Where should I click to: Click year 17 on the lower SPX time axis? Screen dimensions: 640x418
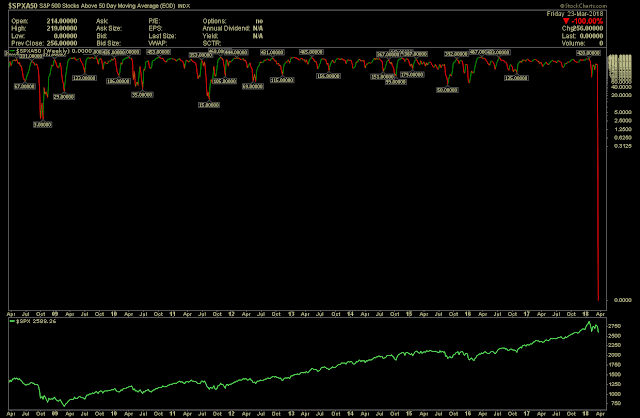point(527,414)
